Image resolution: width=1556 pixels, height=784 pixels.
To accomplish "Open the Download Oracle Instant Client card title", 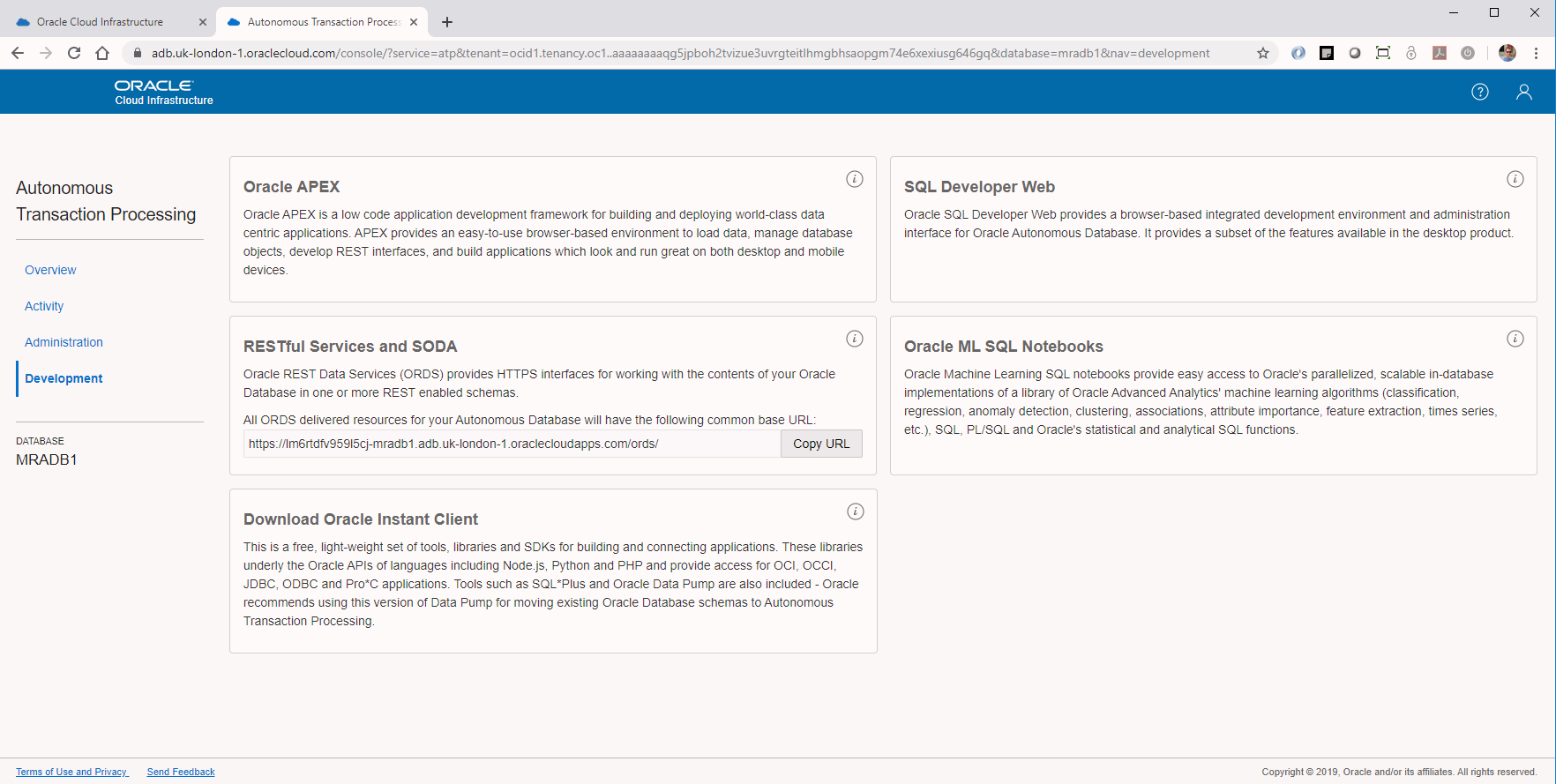I will click(361, 519).
